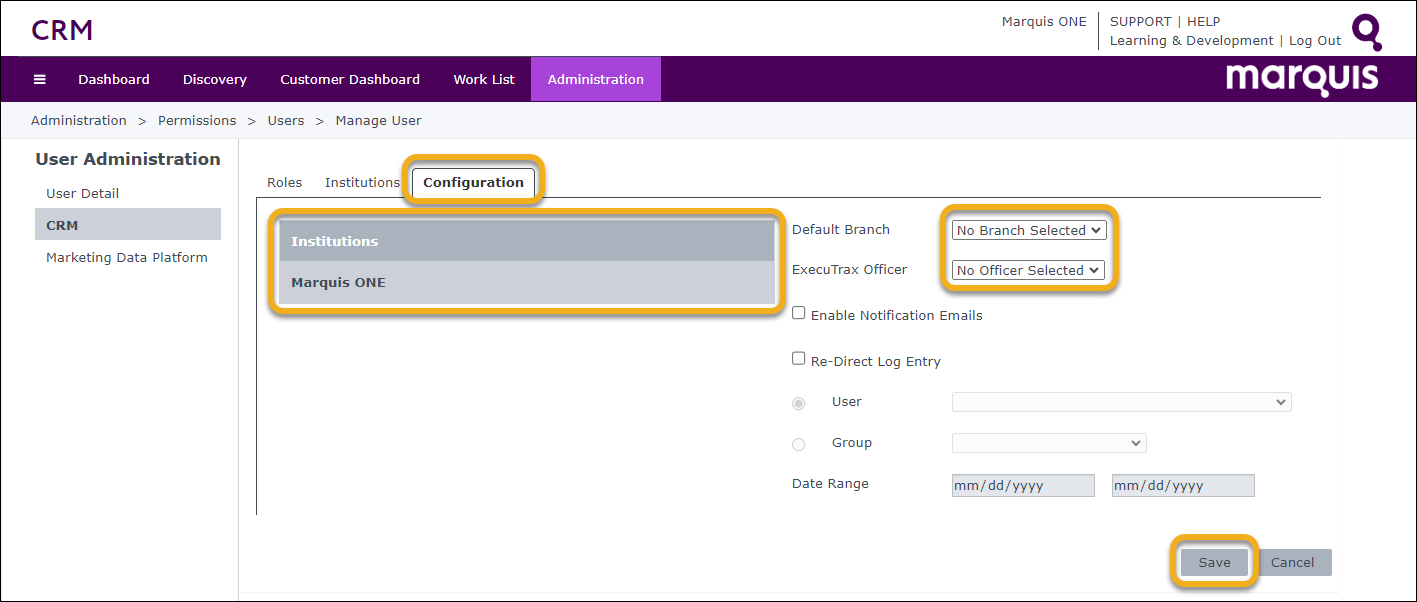Open the SUPPORT link
The height and width of the screenshot is (602, 1417).
(1140, 21)
